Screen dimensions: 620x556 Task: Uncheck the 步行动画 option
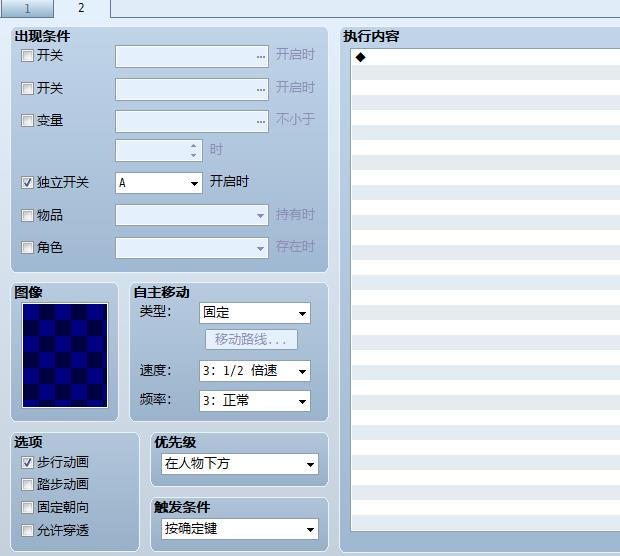(x=27, y=462)
